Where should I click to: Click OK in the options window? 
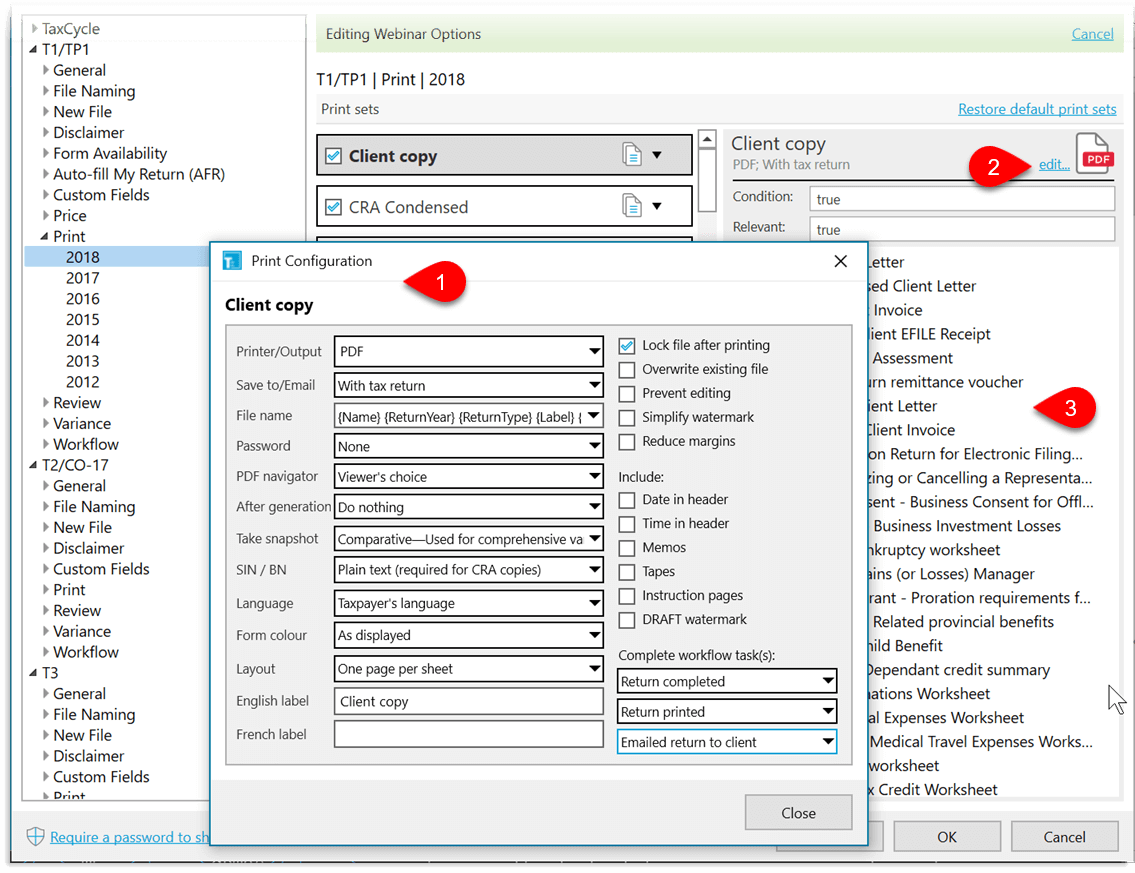947,837
